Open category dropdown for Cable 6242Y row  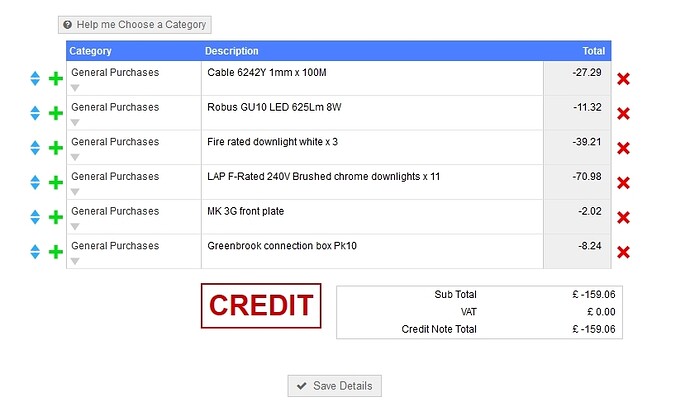pos(75,88)
